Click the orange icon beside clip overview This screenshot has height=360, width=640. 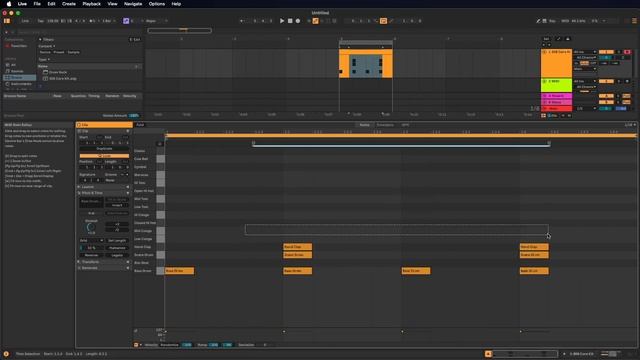488,354
